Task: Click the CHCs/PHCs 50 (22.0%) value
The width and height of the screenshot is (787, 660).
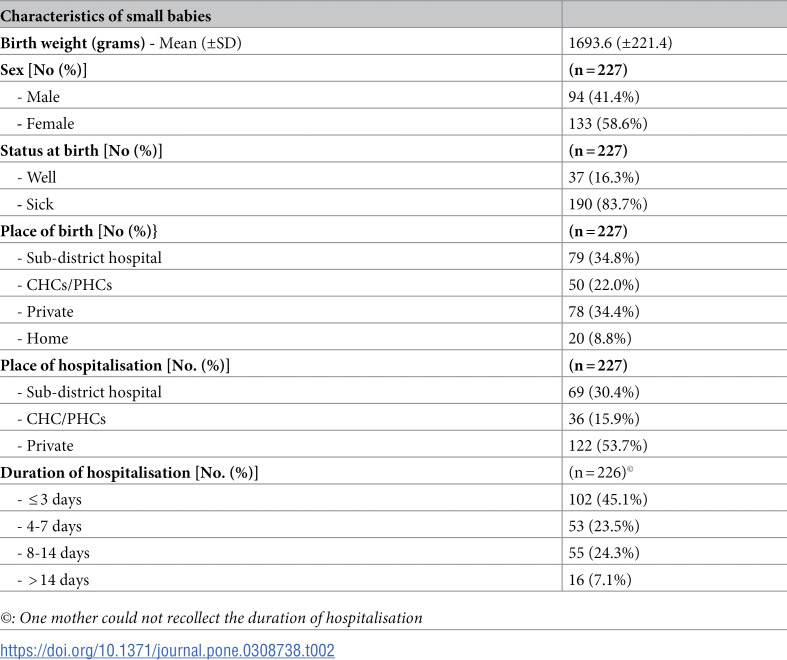Action: pos(604,285)
